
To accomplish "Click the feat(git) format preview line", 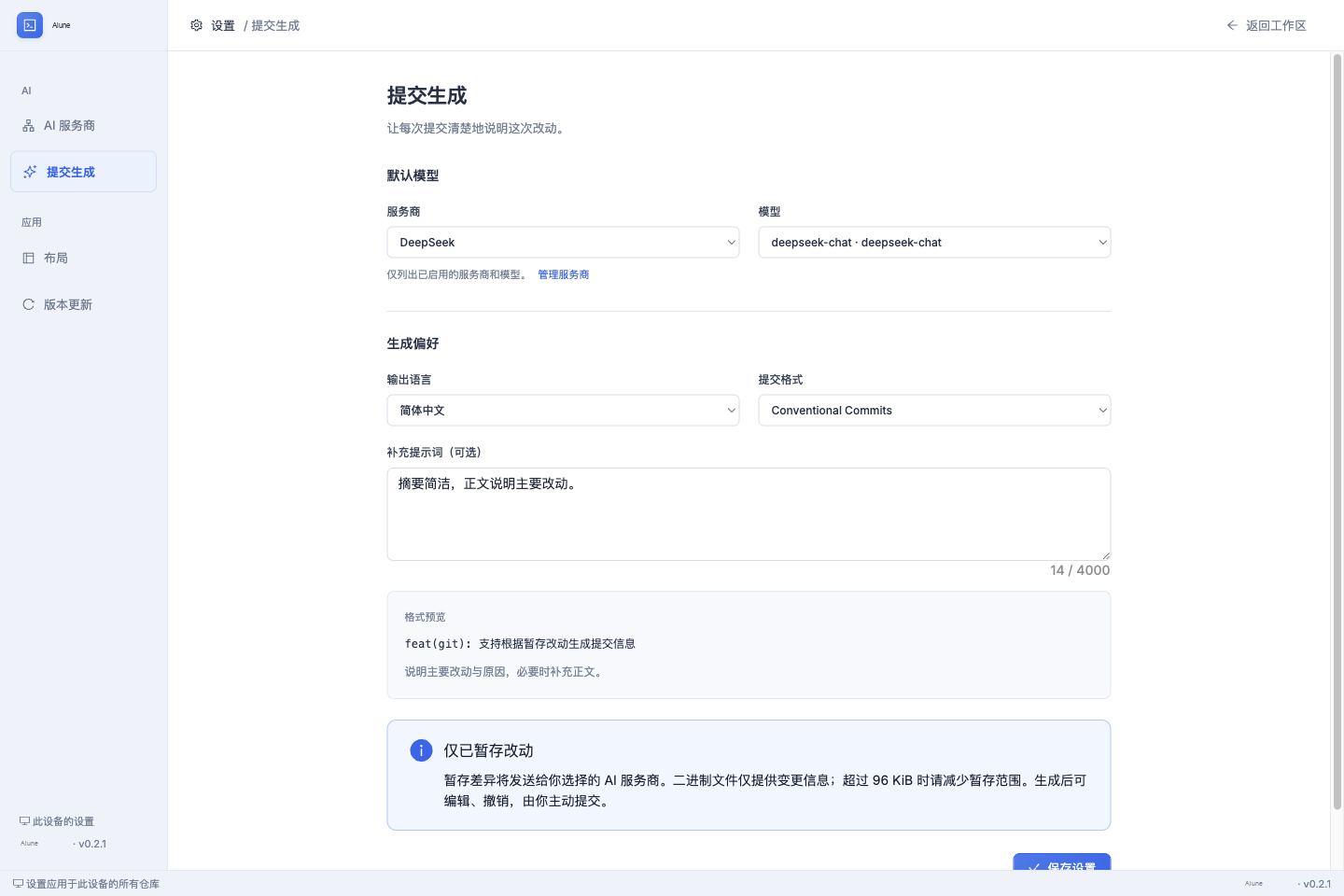I will coord(520,643).
